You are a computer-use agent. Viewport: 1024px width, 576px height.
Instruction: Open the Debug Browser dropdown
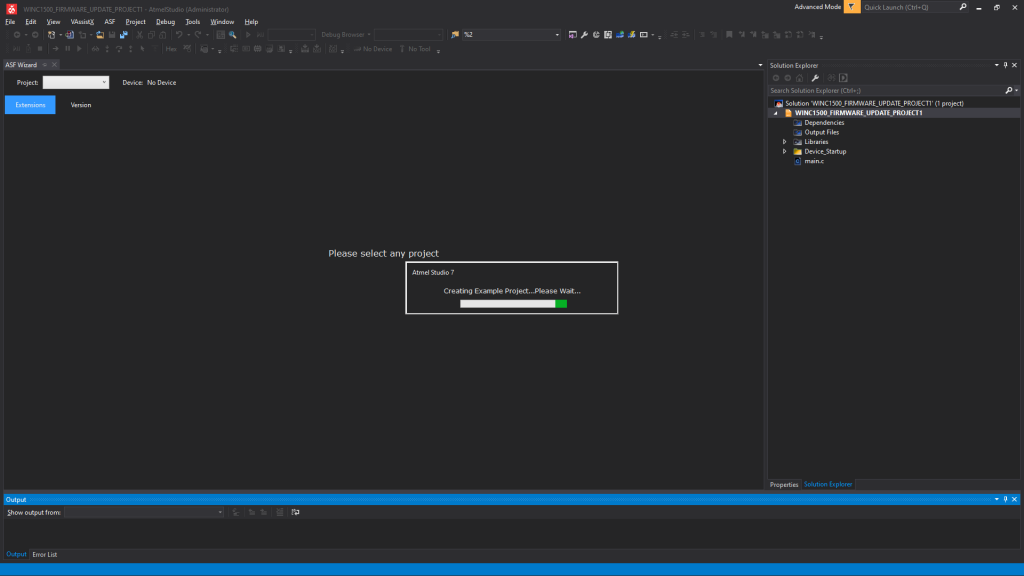point(345,35)
